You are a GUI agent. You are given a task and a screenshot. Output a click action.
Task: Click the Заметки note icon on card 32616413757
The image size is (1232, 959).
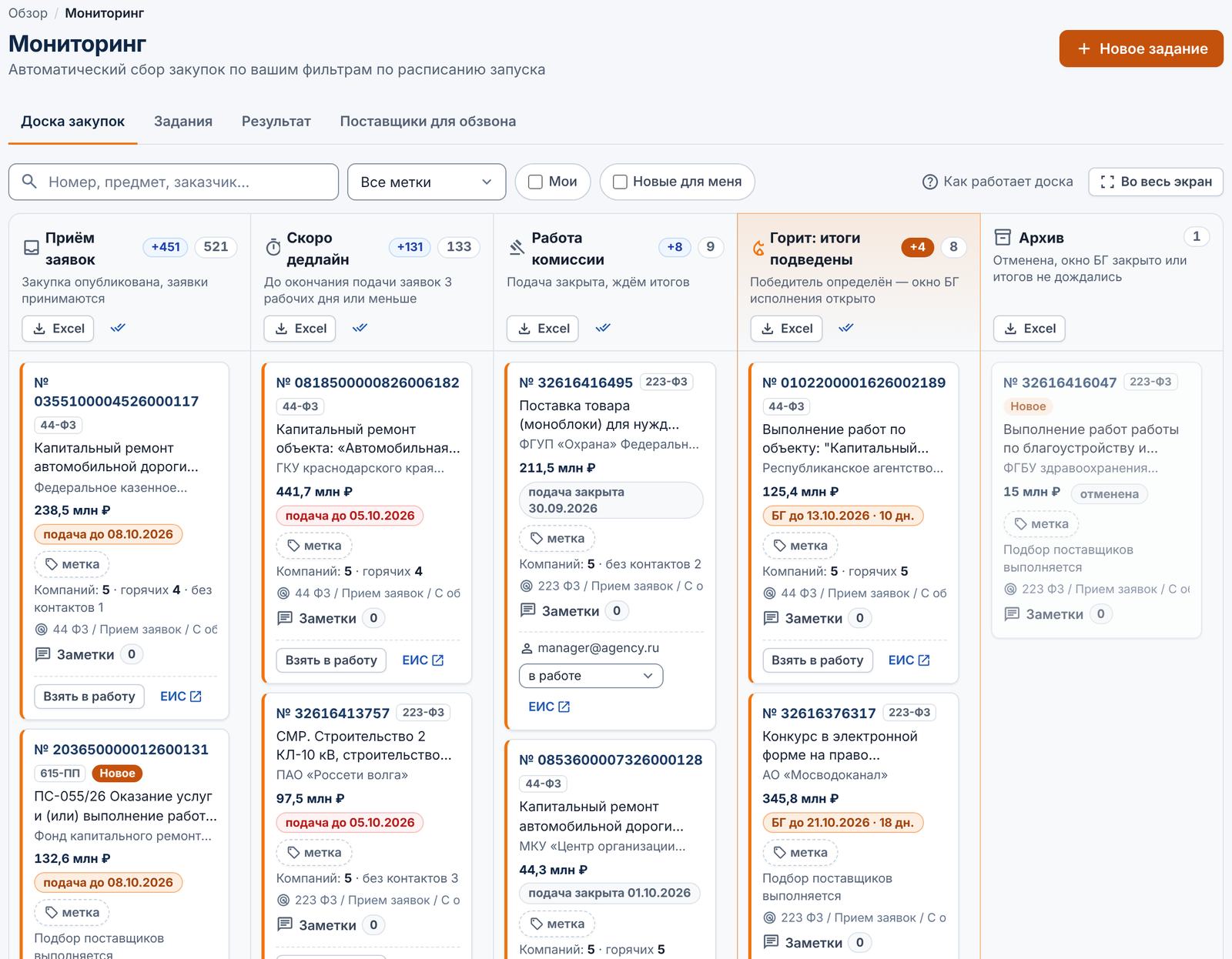click(284, 924)
